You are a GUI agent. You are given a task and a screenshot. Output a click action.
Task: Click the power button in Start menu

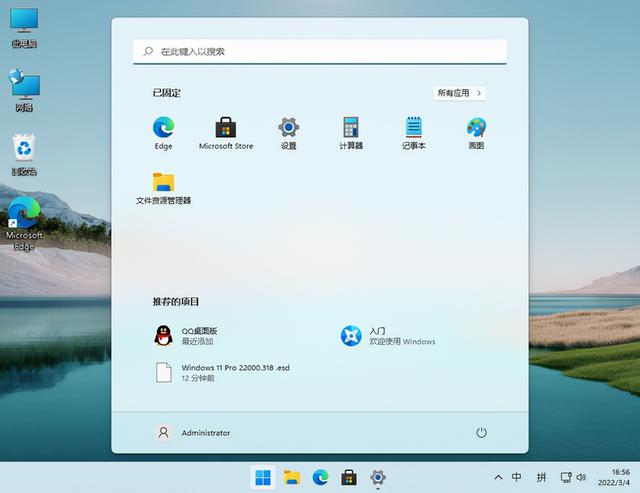(x=481, y=432)
